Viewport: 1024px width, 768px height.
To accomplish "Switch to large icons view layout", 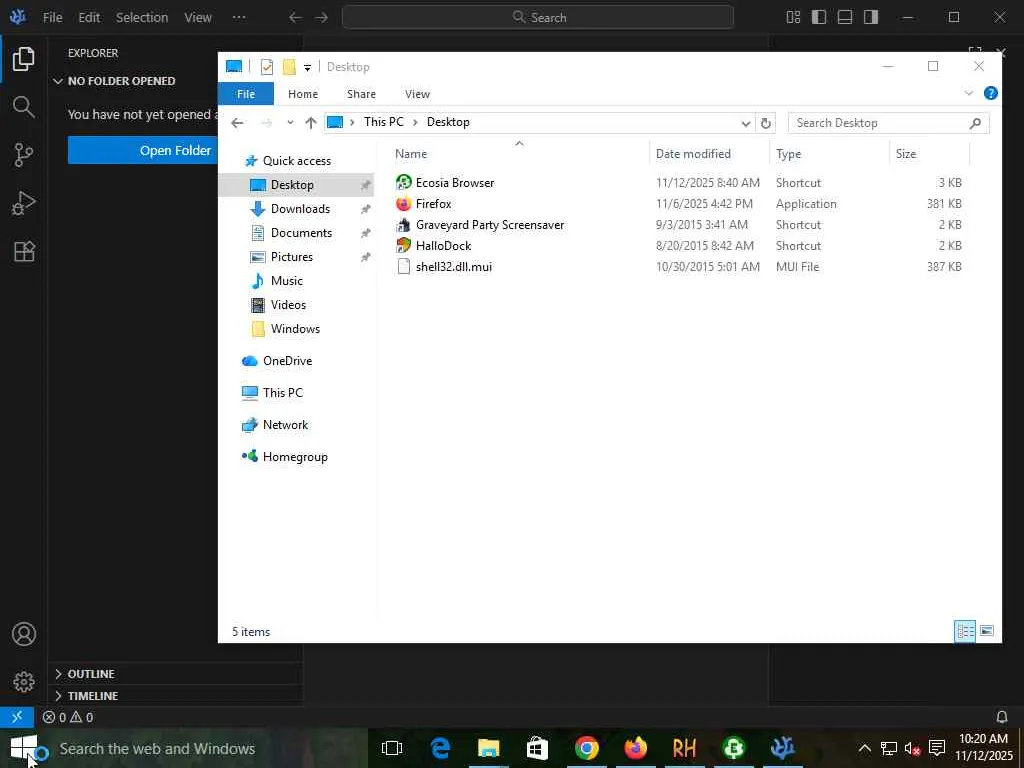I will tap(987, 632).
